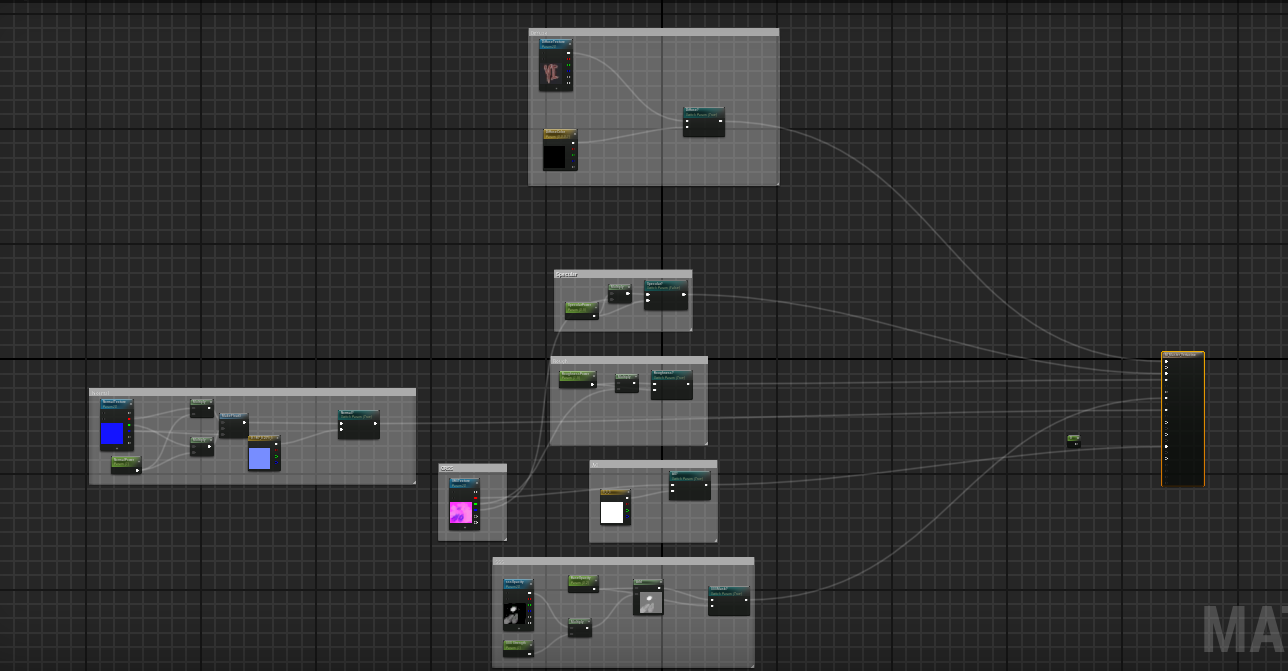This screenshot has width=1288, height=671.
Task: Select the Roughness? switch parameter node
Action: click(671, 385)
